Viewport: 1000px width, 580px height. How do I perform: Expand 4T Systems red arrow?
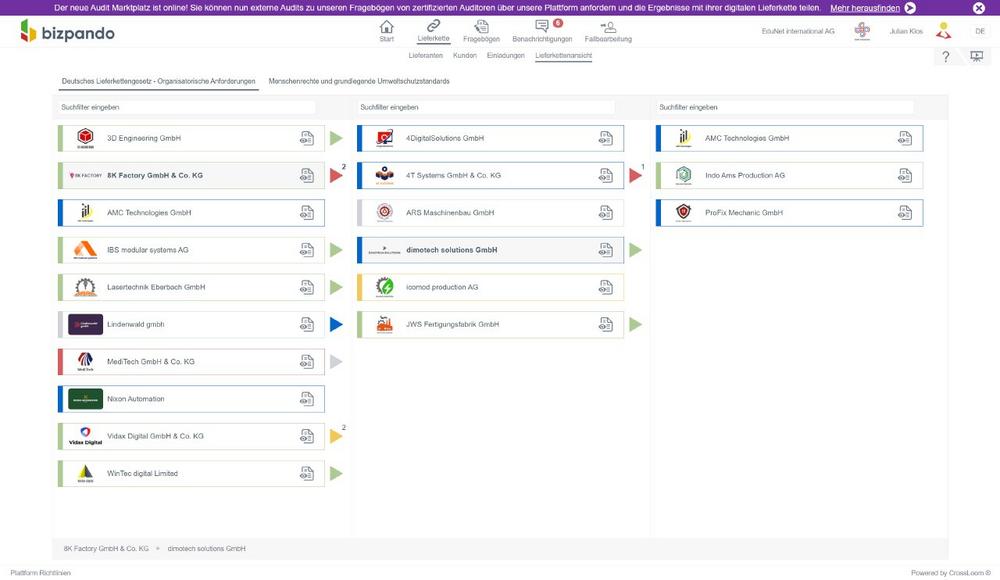(x=635, y=176)
